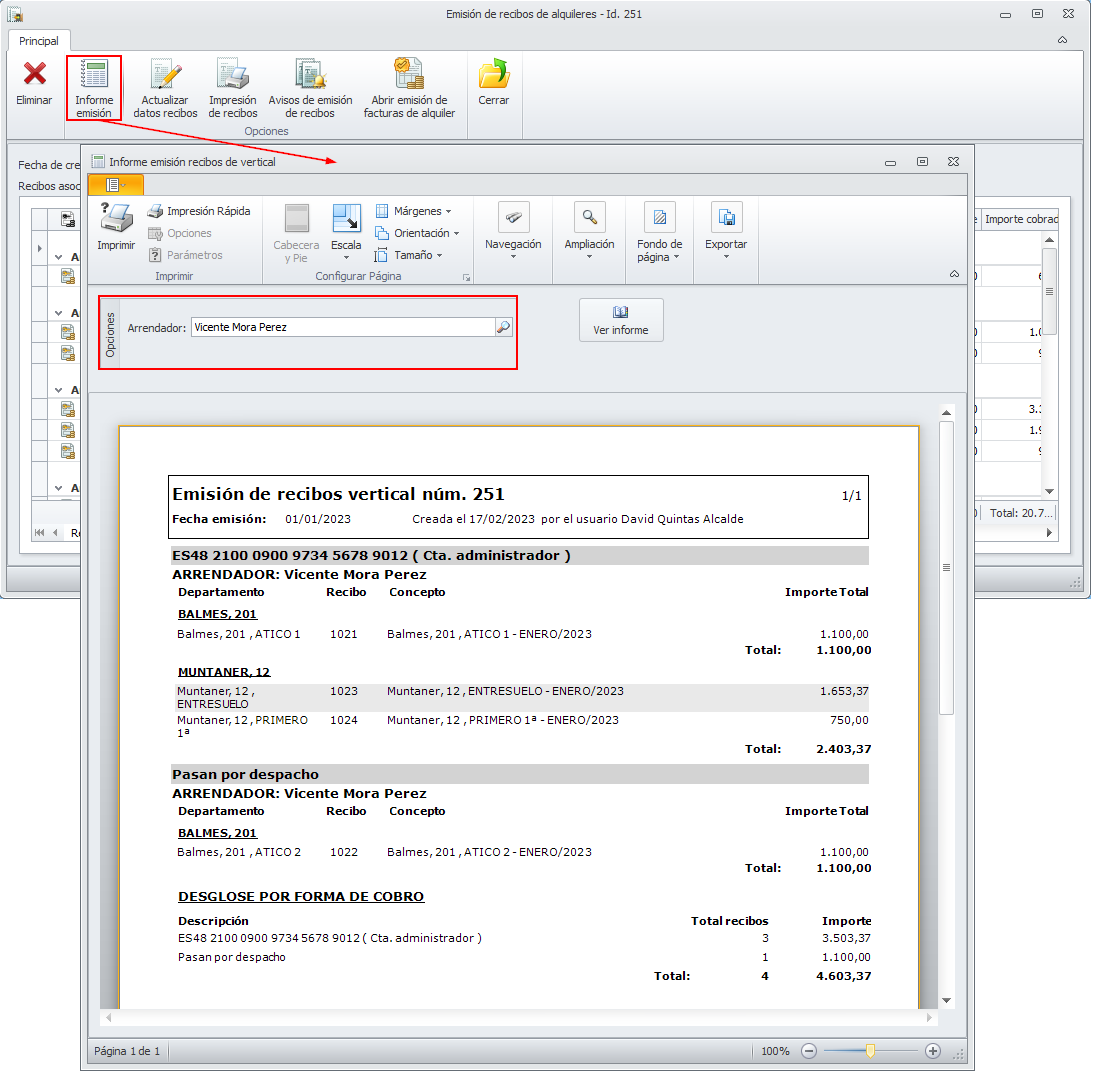Open Impresión de recibos

233,89
